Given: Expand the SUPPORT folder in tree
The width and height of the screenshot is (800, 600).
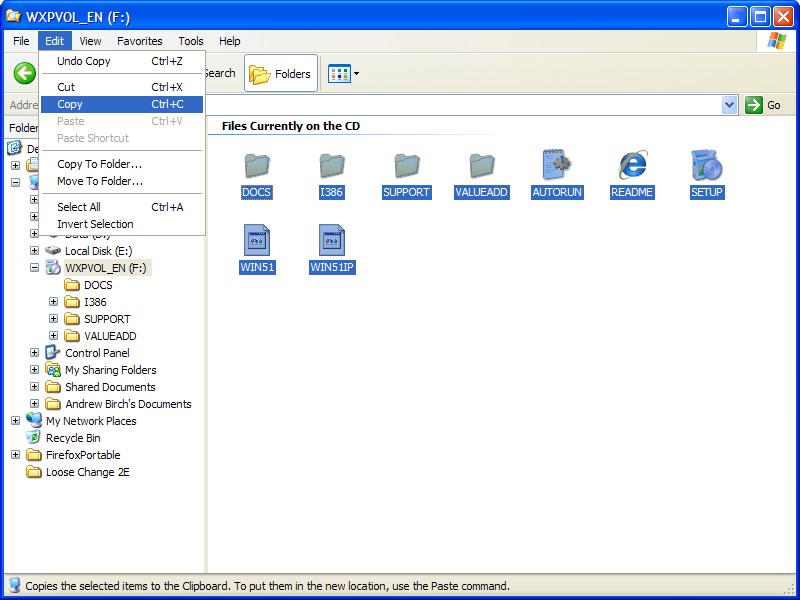Looking at the screenshot, I should pyautogui.click(x=53, y=319).
